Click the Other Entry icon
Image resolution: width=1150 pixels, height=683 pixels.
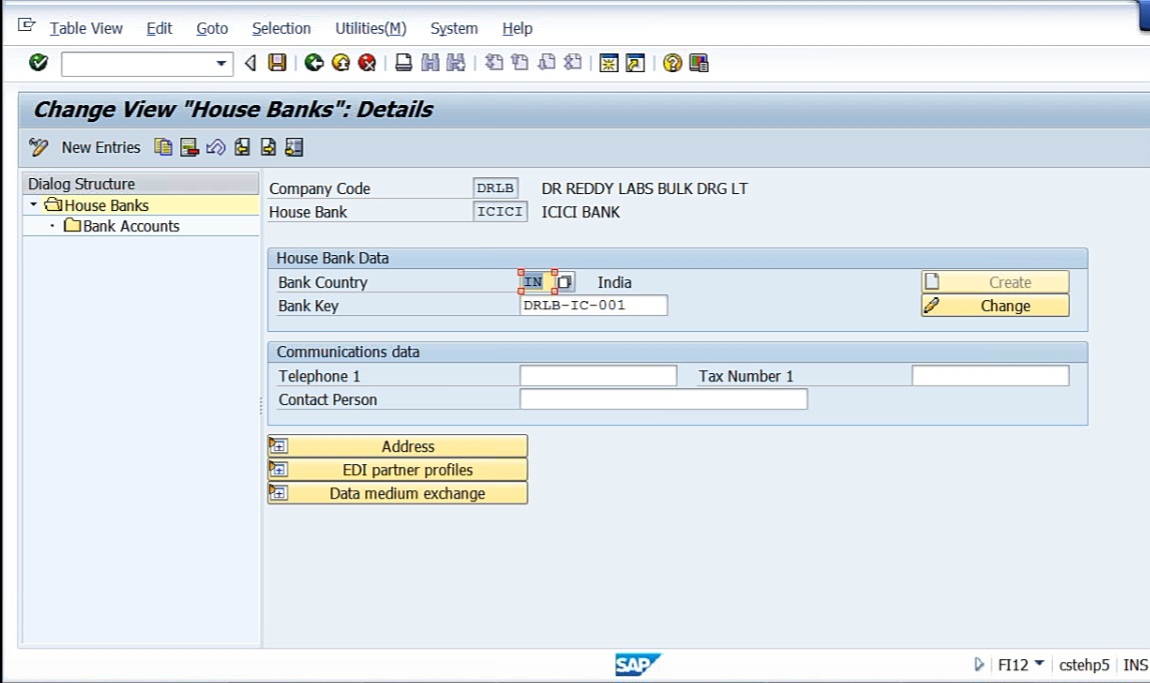294,147
